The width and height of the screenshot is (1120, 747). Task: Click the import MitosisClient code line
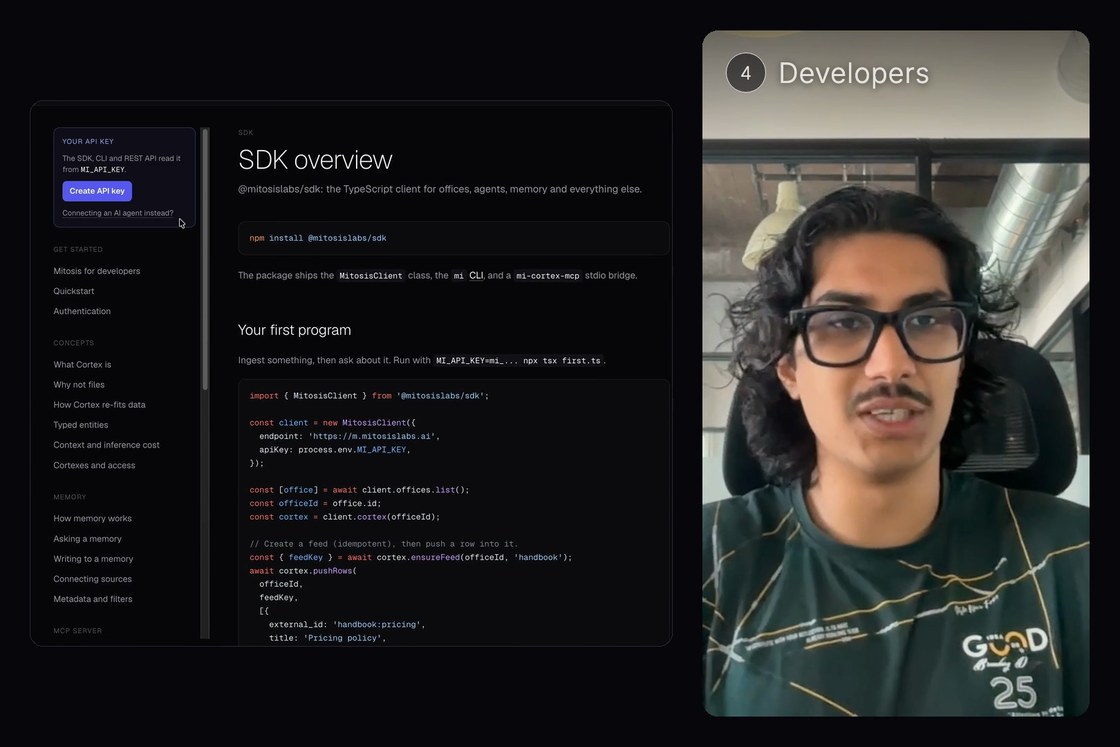click(369, 396)
